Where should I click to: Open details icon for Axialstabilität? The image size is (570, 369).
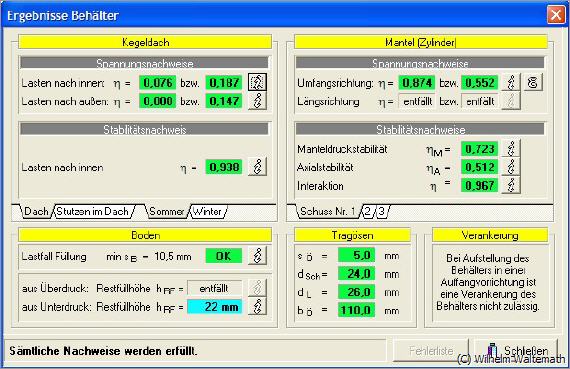(511, 167)
